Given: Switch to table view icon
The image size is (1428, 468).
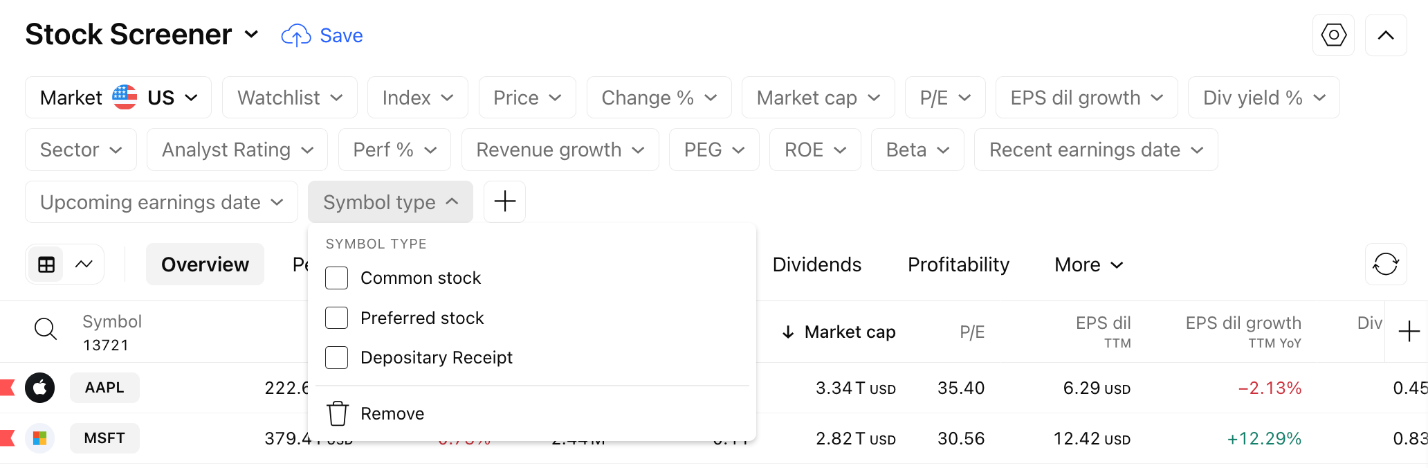Looking at the screenshot, I should [46, 265].
